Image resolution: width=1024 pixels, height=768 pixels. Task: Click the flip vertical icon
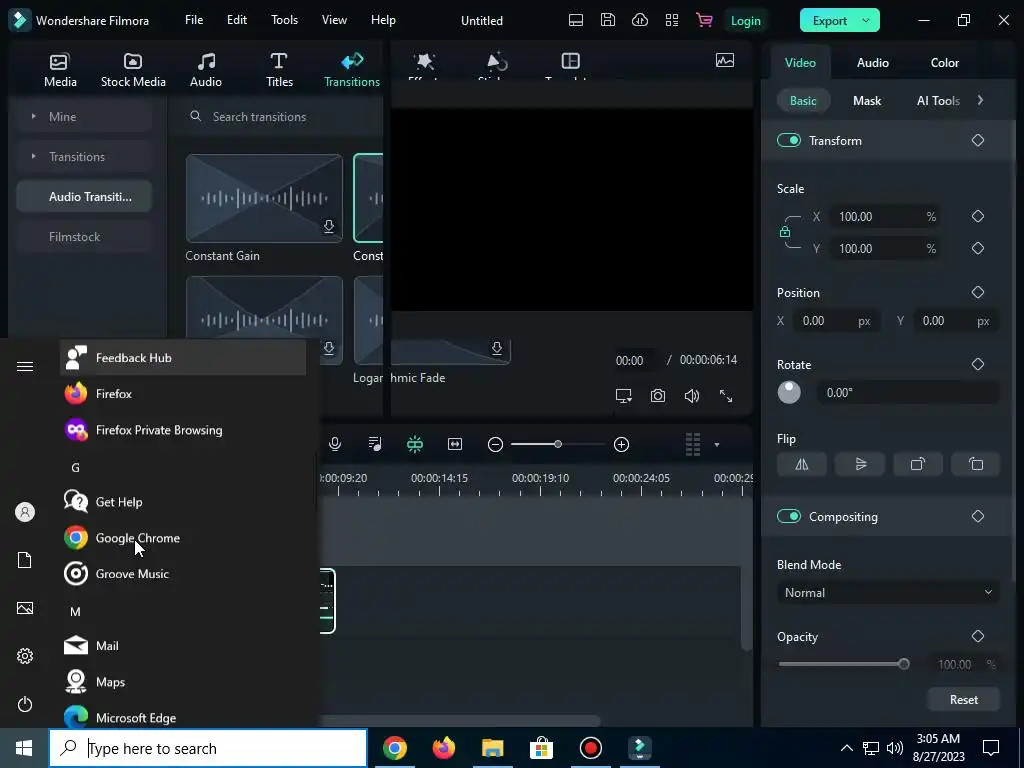(860, 464)
